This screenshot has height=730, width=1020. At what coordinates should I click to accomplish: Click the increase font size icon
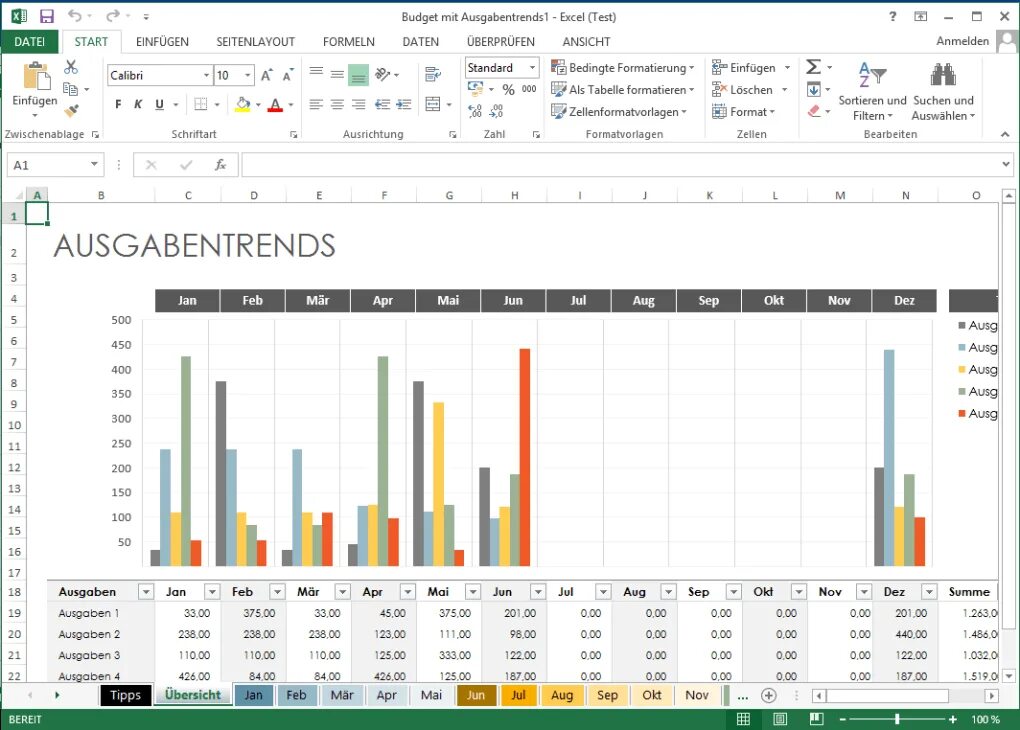[266, 75]
